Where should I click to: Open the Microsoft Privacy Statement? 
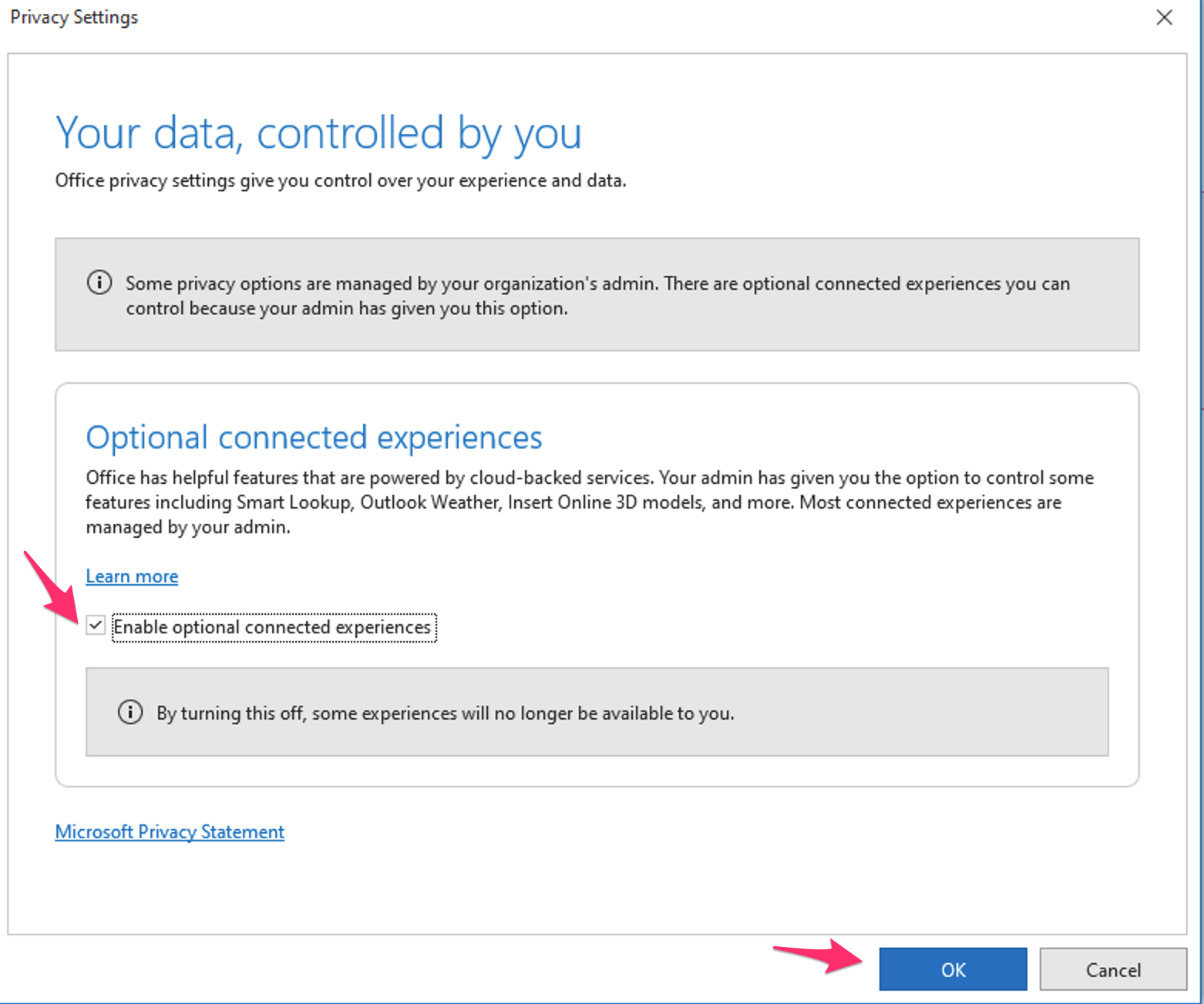tap(169, 831)
